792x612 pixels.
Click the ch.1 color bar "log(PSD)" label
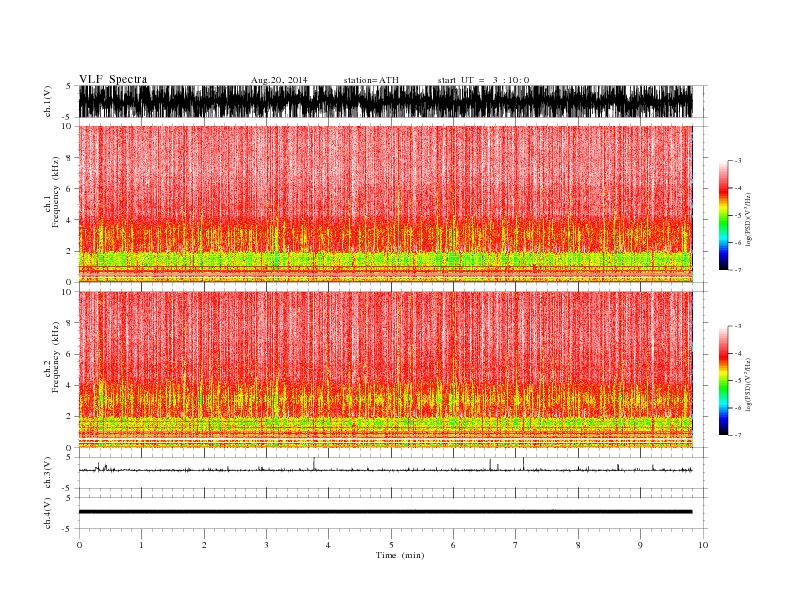pos(748,220)
